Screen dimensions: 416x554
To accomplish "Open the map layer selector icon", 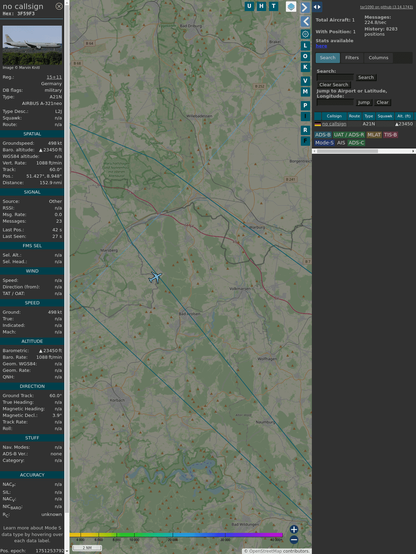I will tap(291, 6).
